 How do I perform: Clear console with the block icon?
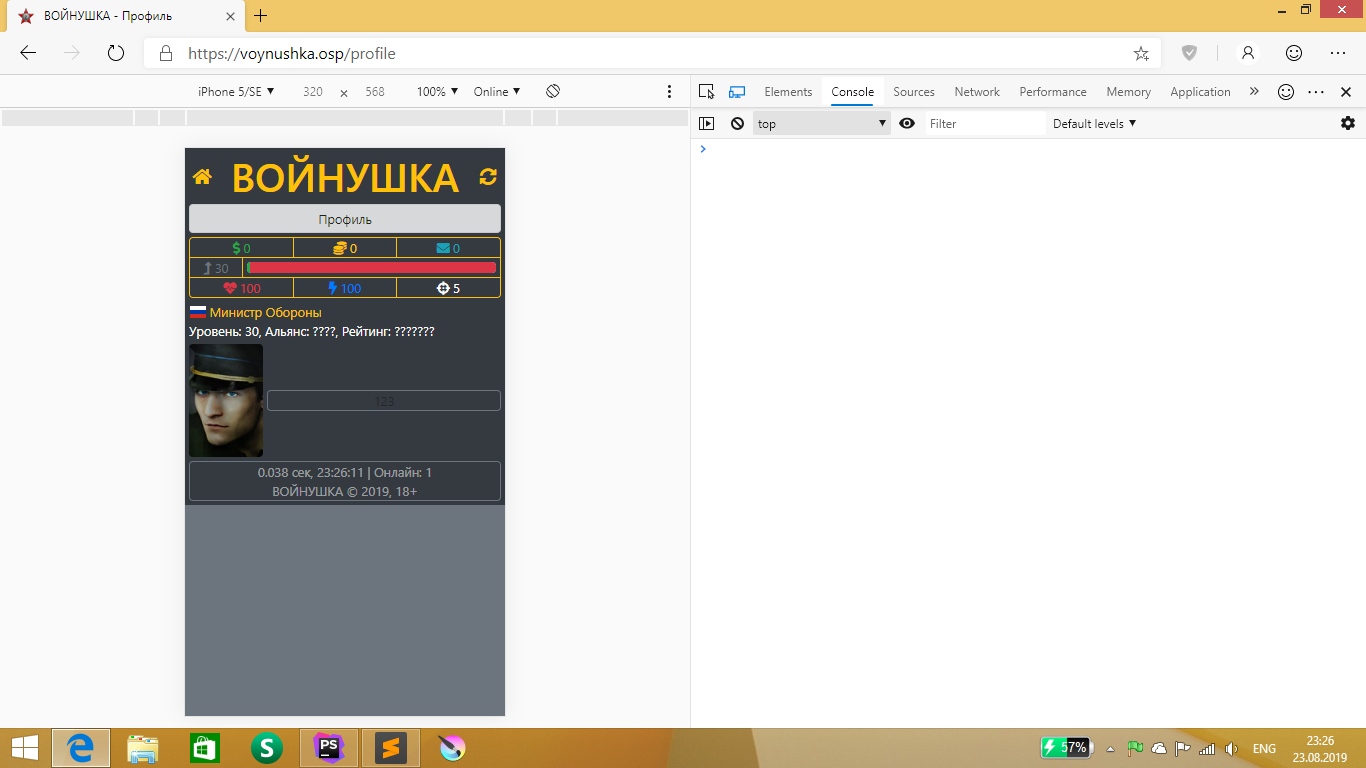(x=737, y=124)
